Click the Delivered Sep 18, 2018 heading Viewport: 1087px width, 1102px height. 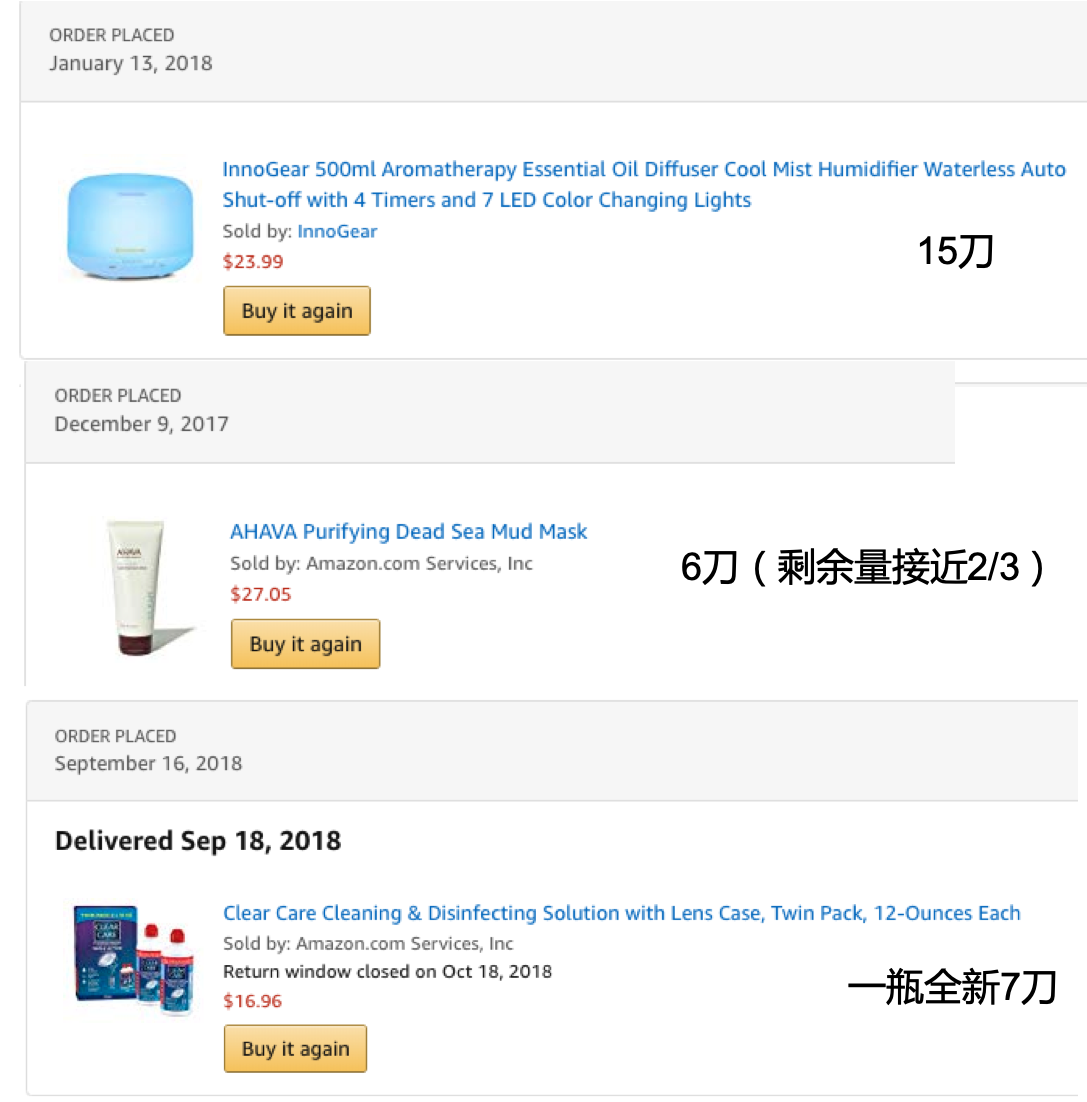[198, 841]
